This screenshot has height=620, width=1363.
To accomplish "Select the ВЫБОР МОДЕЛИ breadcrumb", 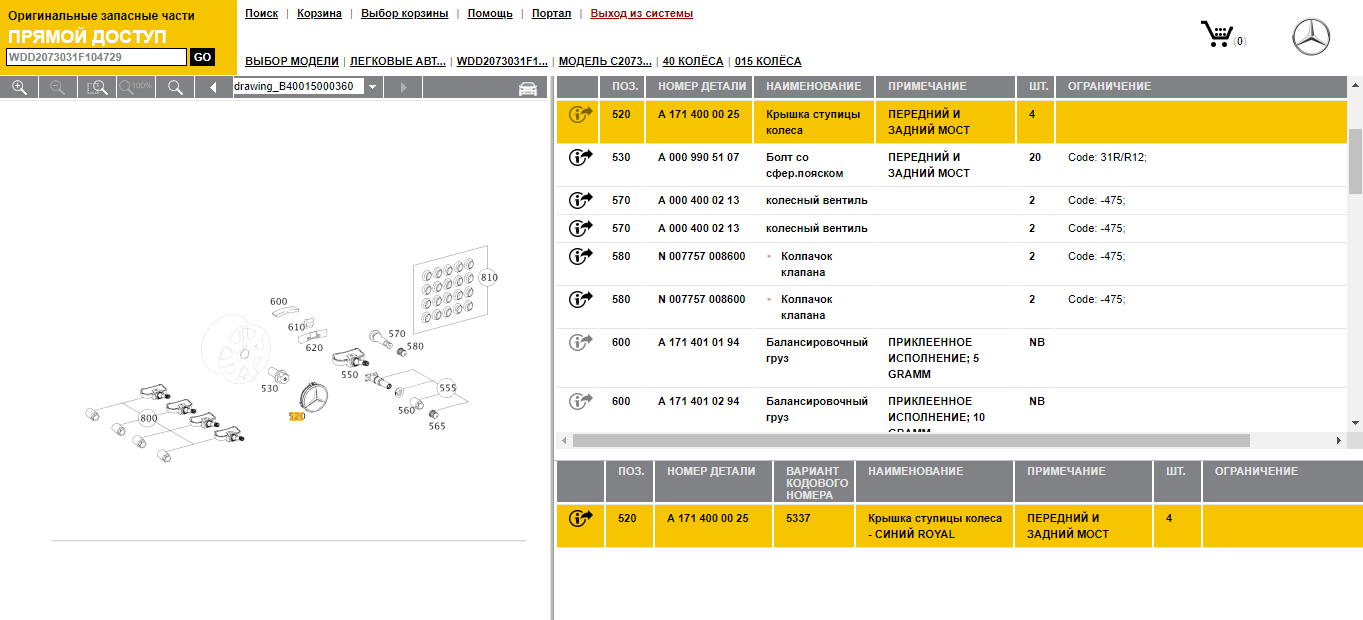I will click(291, 61).
